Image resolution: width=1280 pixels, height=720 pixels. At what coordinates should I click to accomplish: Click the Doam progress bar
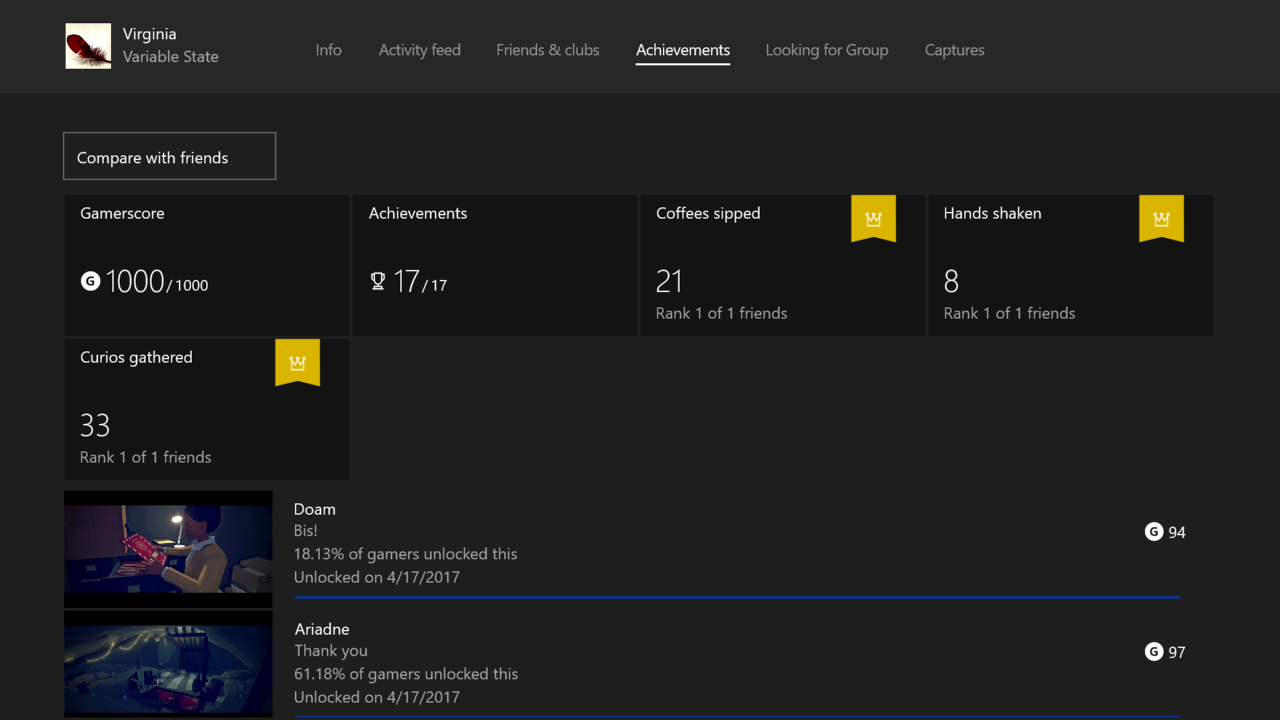[x=737, y=597]
